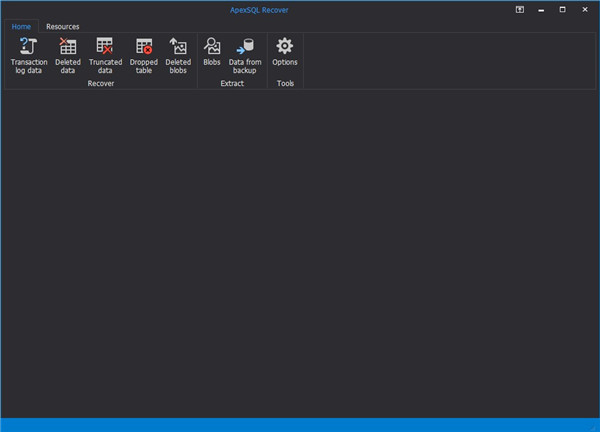The height and width of the screenshot is (432, 600).
Task: Open Transaction log data recovery
Action: [x=29, y=55]
